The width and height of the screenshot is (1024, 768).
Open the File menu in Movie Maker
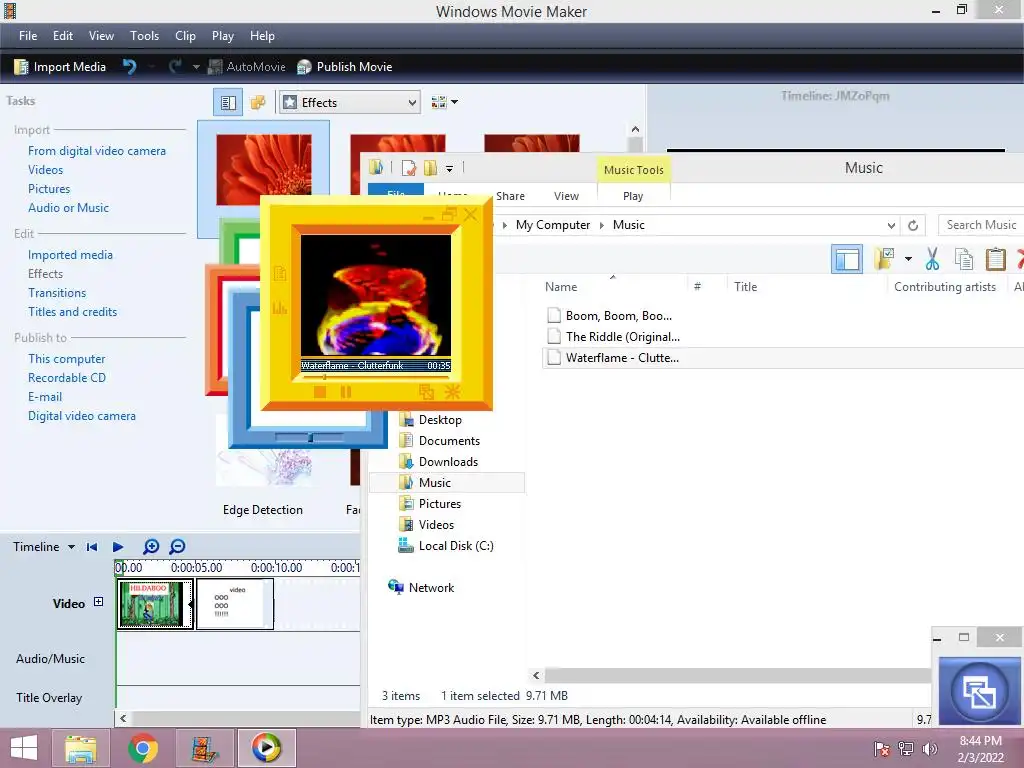click(x=28, y=36)
